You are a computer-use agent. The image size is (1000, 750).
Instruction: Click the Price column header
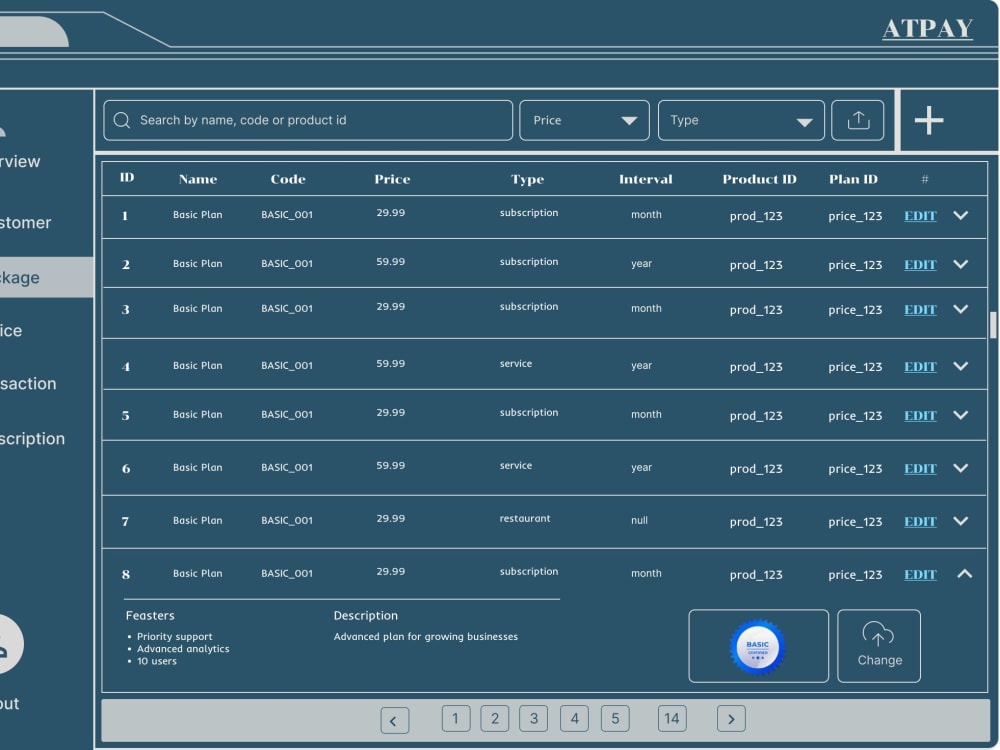pyautogui.click(x=392, y=179)
